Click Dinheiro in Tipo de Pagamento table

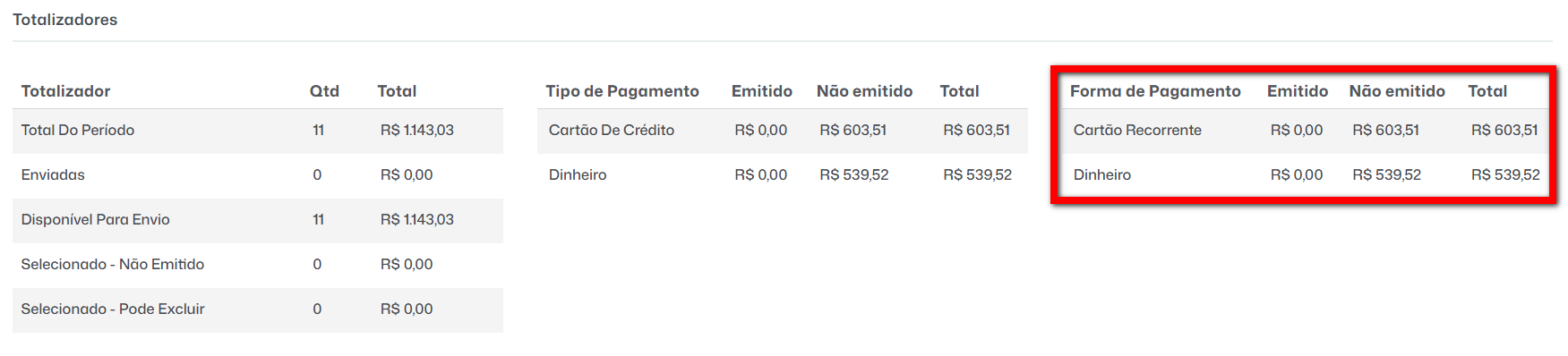click(578, 175)
